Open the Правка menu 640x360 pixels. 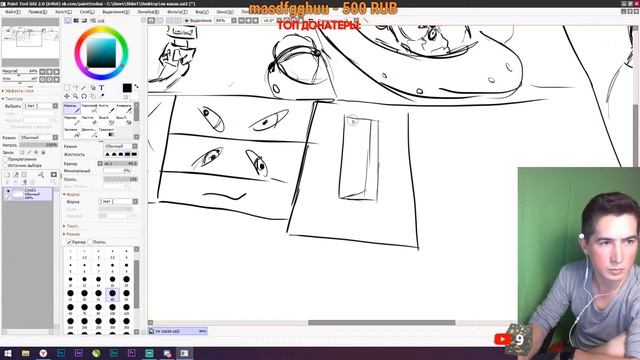pyautogui.click(x=38, y=12)
